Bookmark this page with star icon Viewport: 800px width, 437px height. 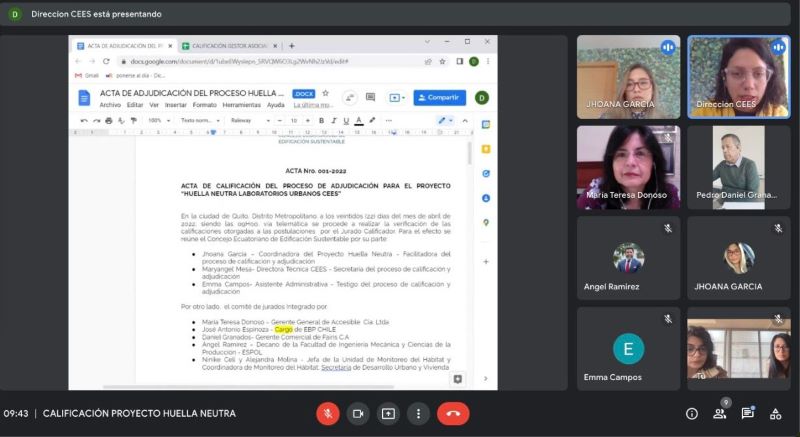click(442, 61)
